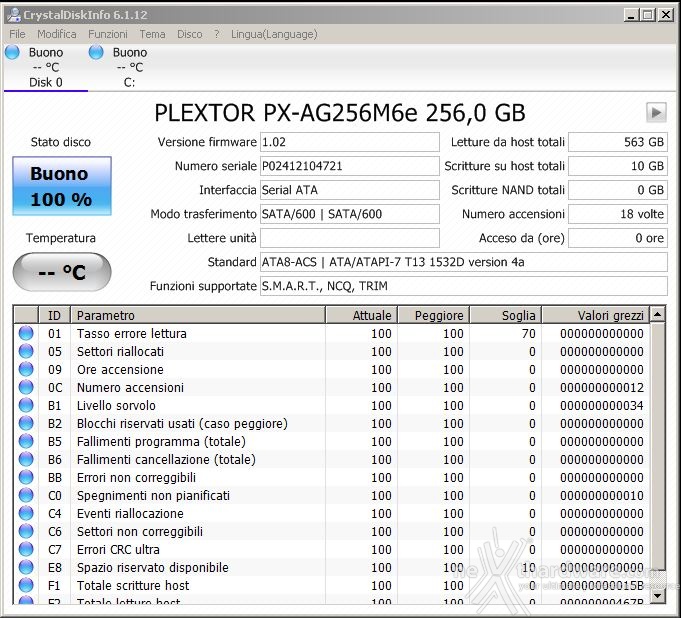Click status icon for Tasso errore lettura
Viewport: 681px width, 618px height.
point(26,333)
